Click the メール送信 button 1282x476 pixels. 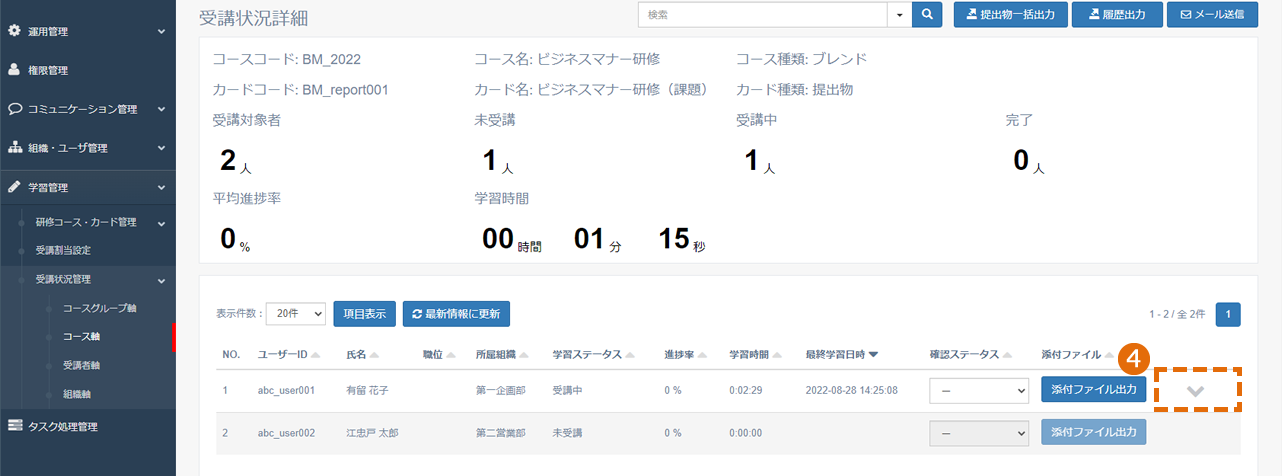pos(1212,15)
